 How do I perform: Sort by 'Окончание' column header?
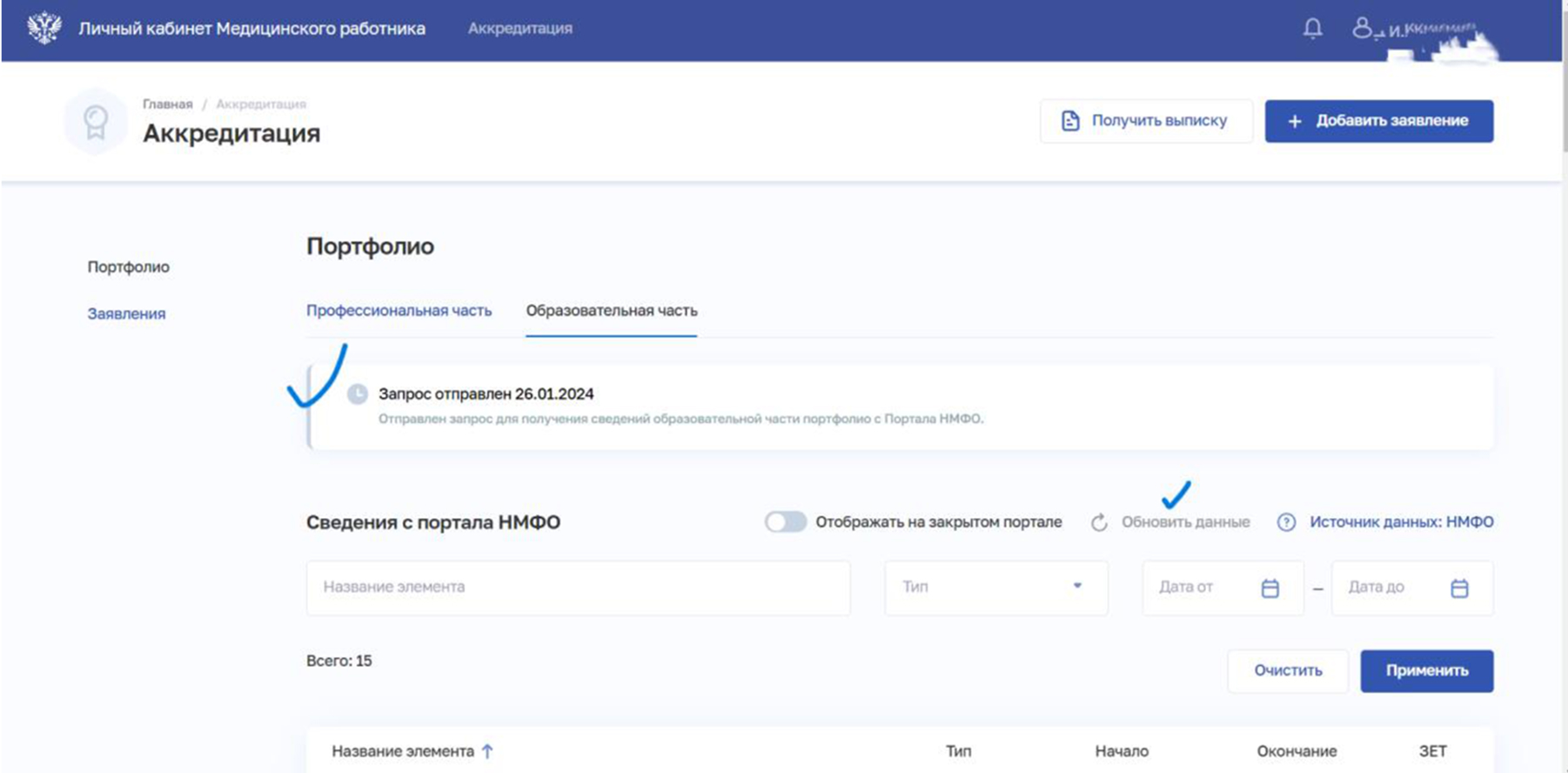(x=1297, y=751)
